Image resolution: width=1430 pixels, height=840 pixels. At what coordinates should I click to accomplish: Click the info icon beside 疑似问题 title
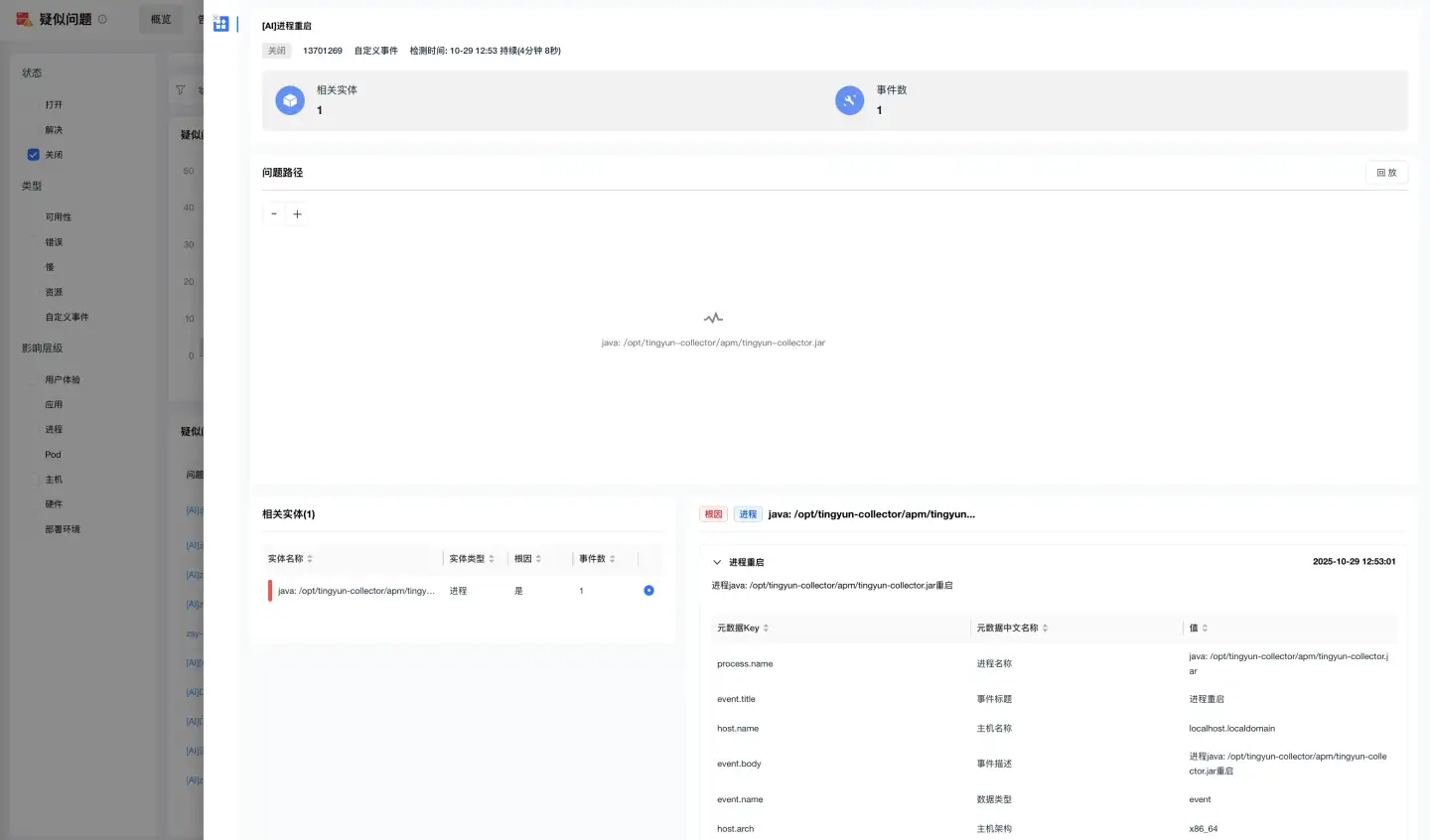(x=102, y=19)
